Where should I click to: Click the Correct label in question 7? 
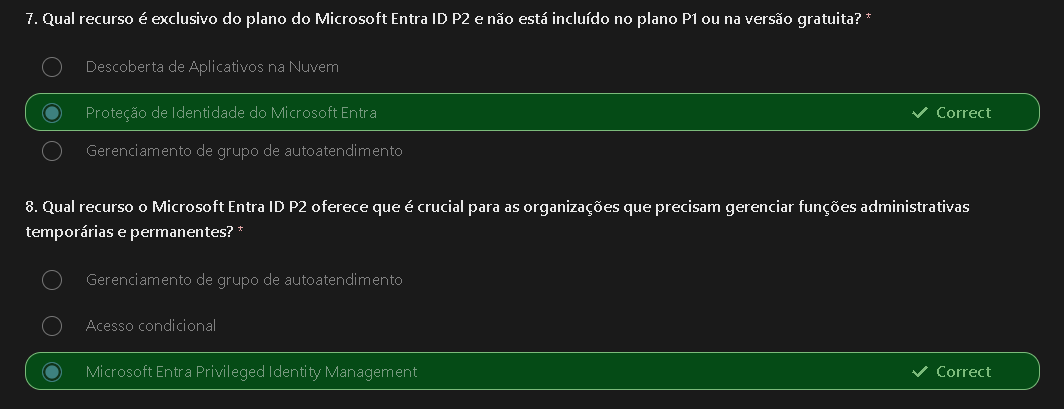click(963, 113)
